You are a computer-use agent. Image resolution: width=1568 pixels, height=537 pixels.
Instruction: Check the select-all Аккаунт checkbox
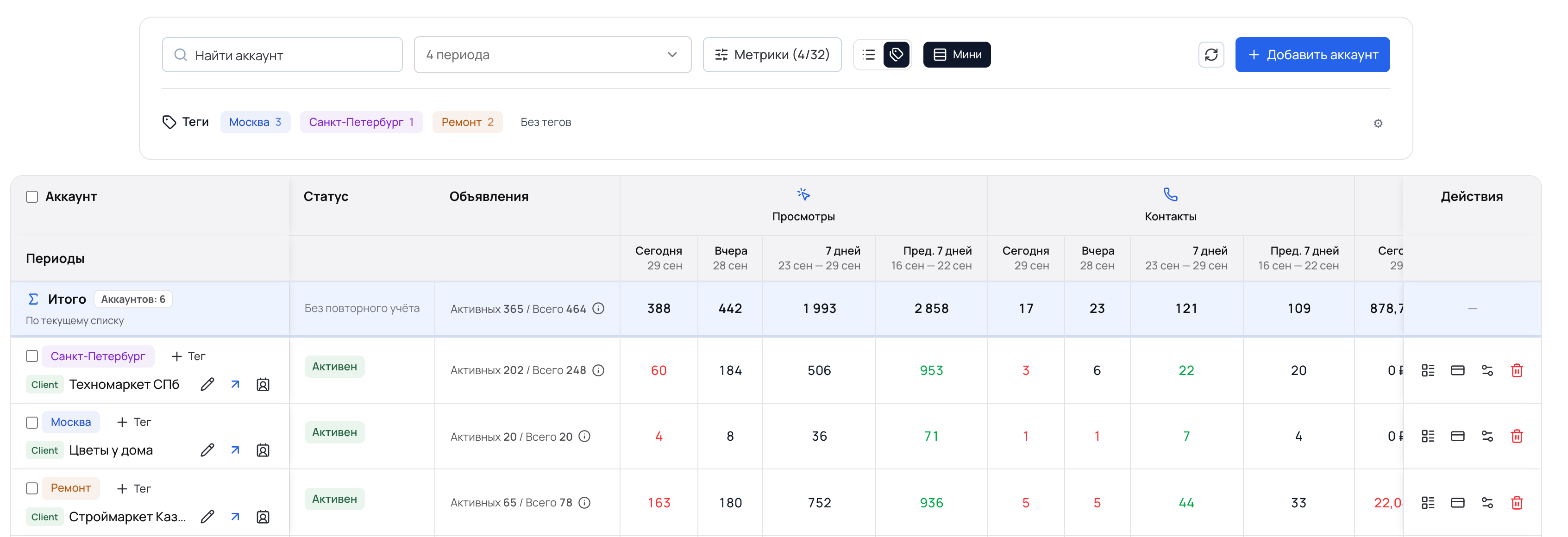click(x=32, y=196)
